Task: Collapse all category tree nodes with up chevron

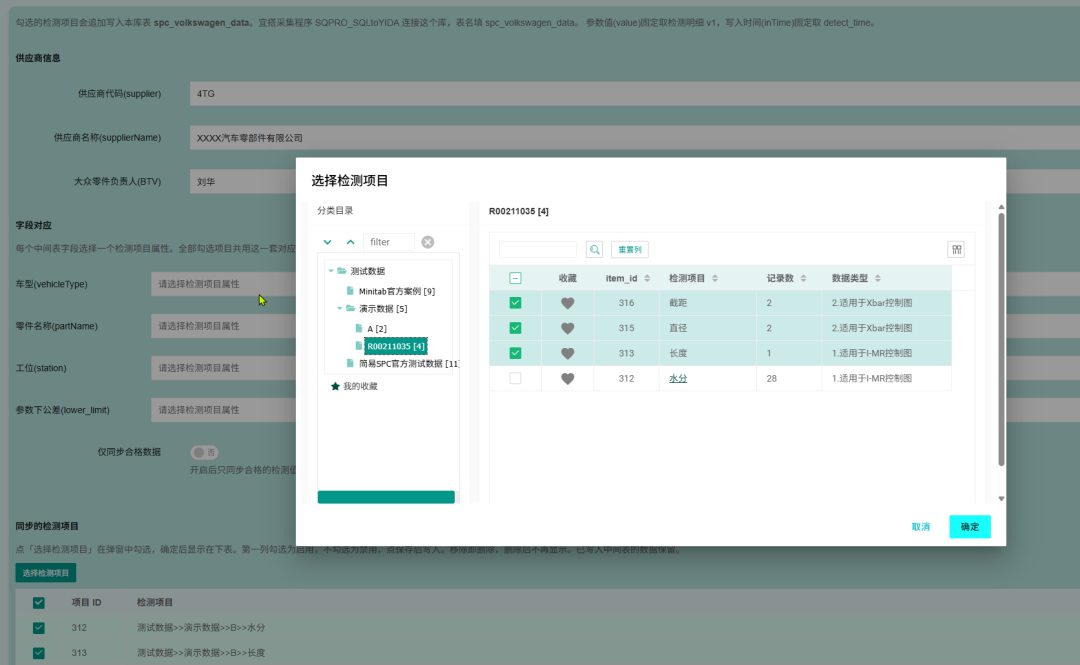Action: (351, 242)
